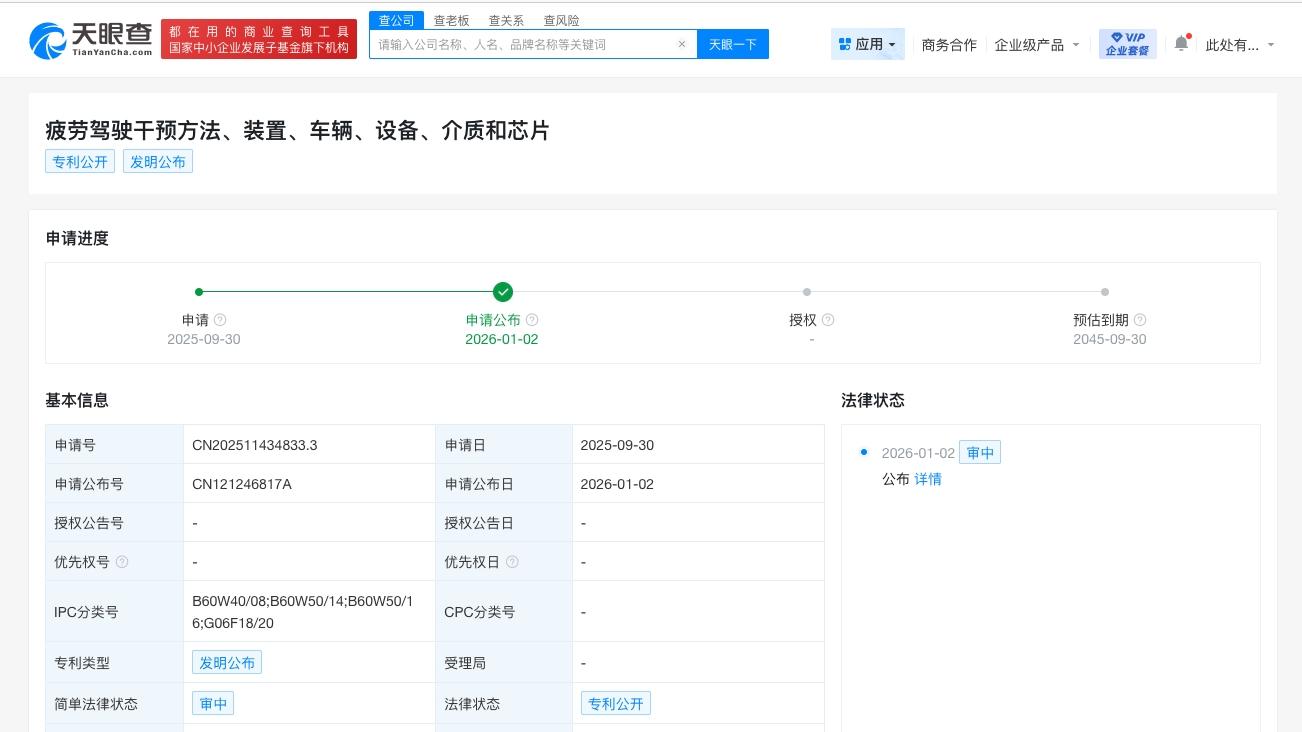Image resolution: width=1302 pixels, height=732 pixels.
Task: Click the 申请 milestone dot on the progress timeline
Action: [199, 292]
